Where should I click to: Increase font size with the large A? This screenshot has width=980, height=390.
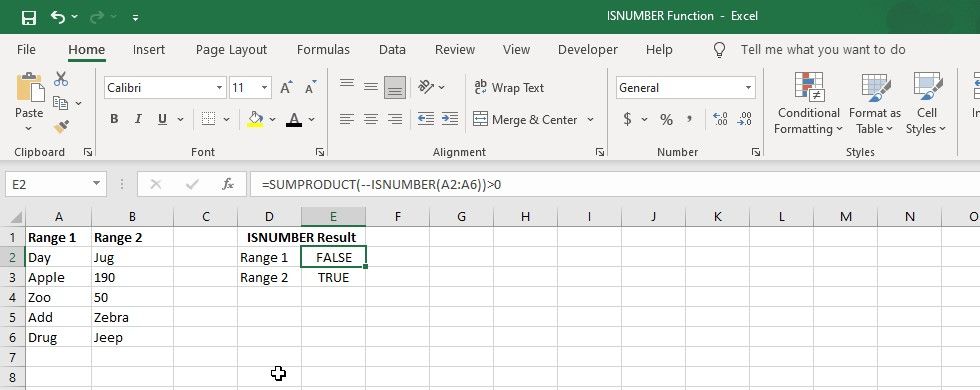[x=286, y=88]
